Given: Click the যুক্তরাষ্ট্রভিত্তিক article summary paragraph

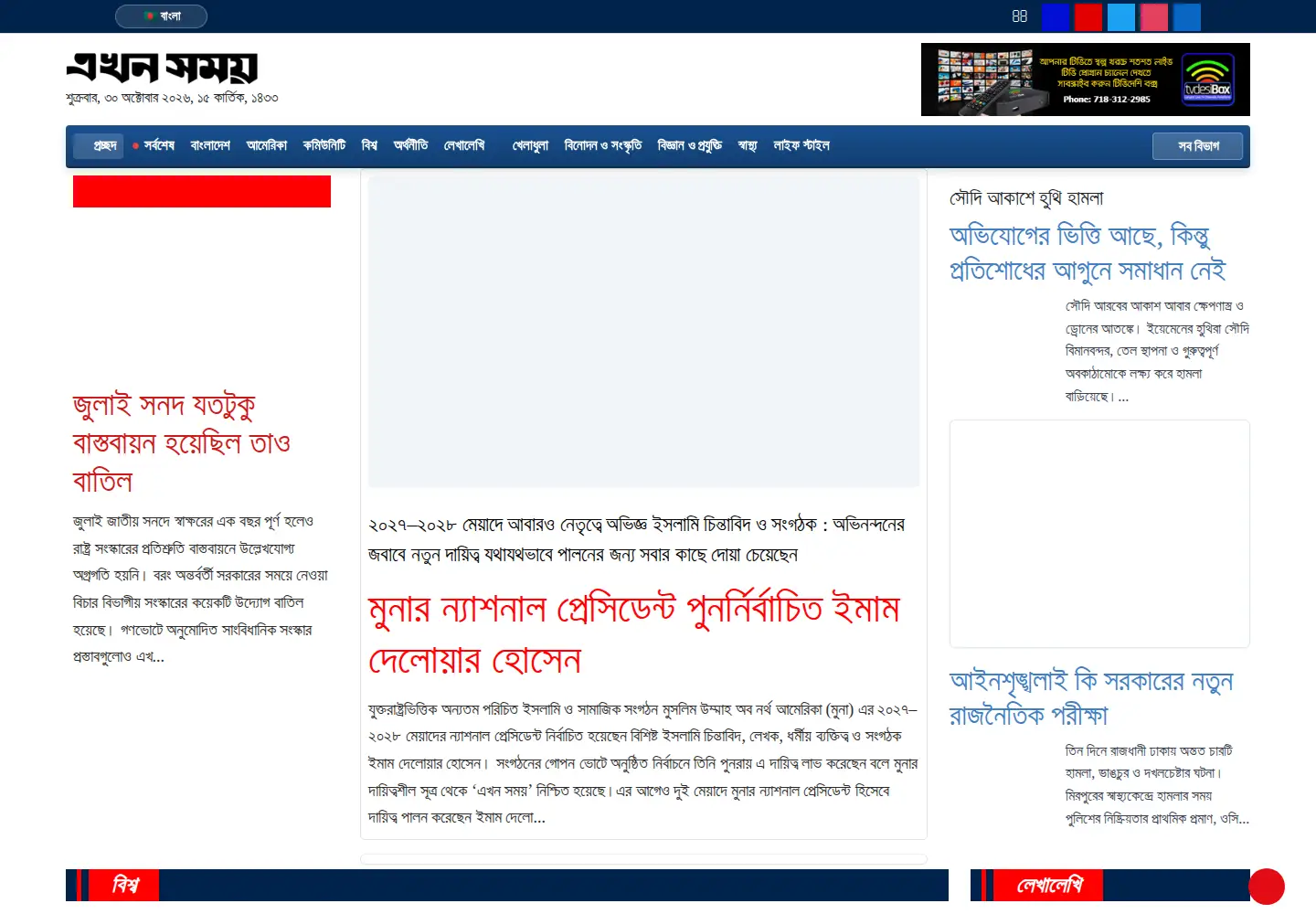Looking at the screenshot, I should point(642,763).
